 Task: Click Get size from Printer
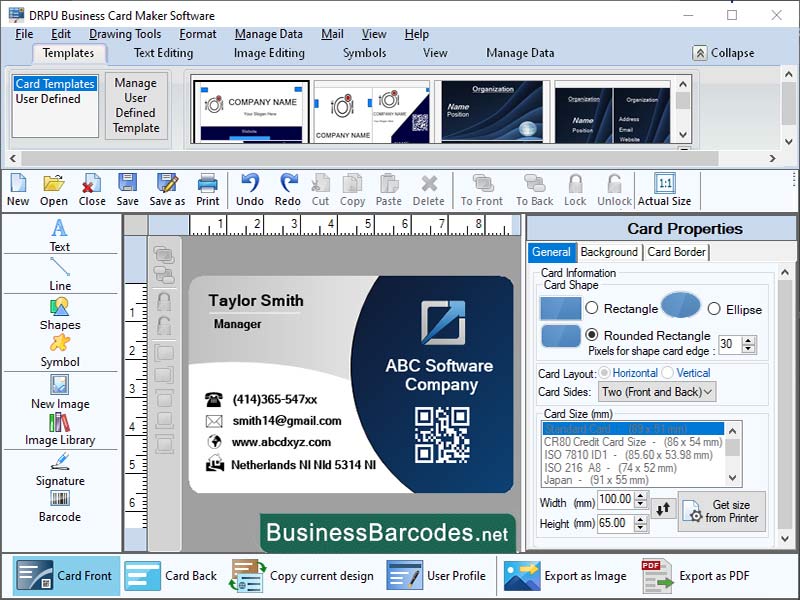721,511
